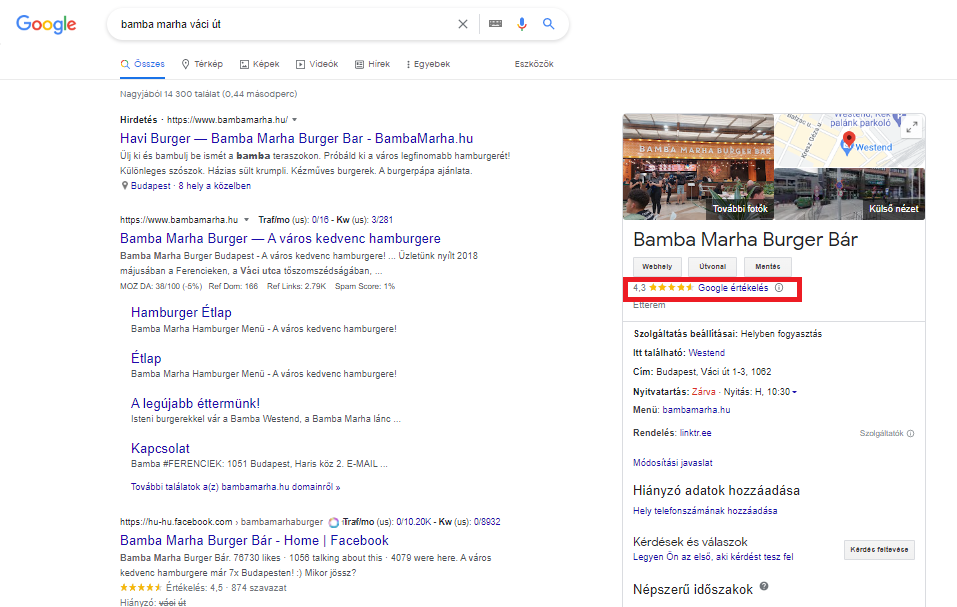Open the info icon next to Google értékelés
957x607 pixels.
click(x=779, y=287)
